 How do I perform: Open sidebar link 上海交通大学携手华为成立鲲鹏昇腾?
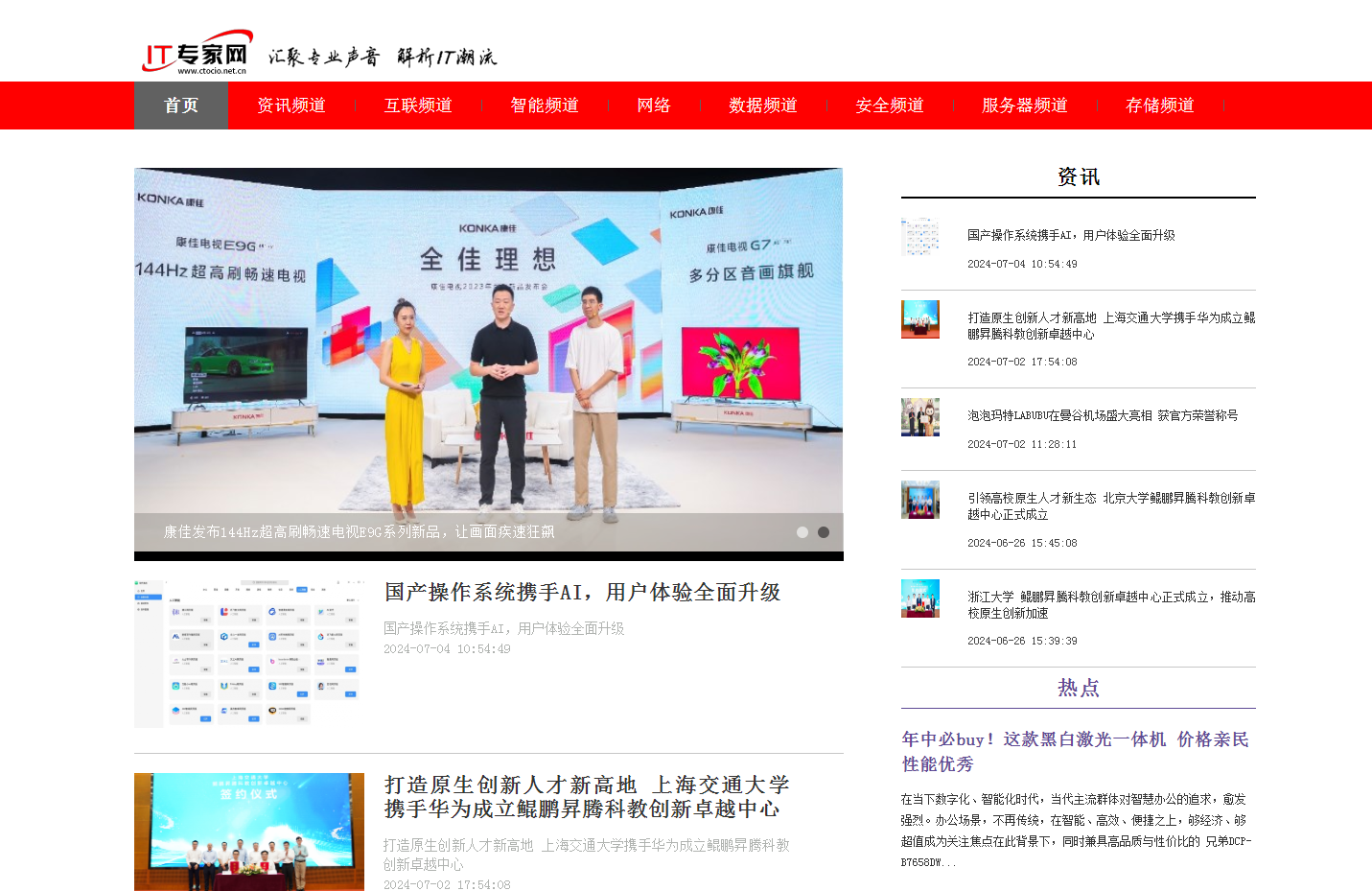[1111, 326]
